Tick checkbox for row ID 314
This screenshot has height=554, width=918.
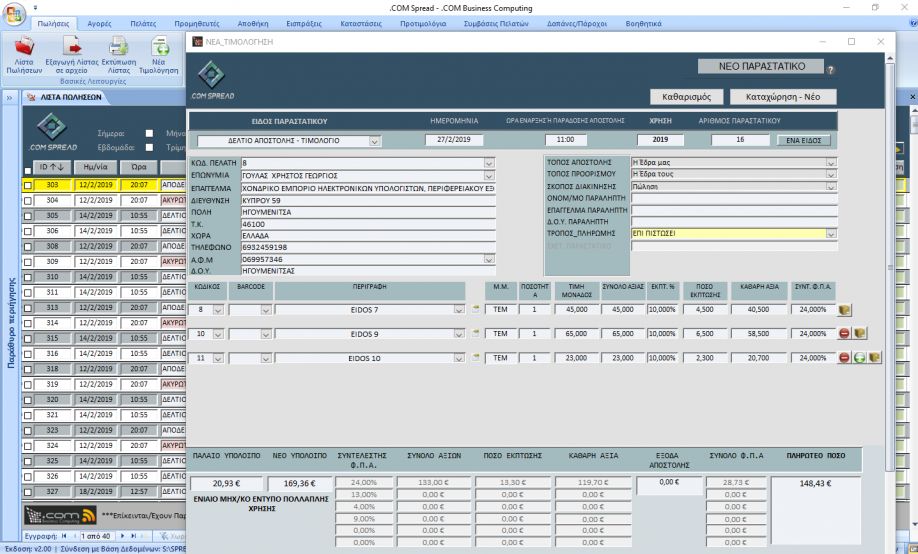point(28,323)
